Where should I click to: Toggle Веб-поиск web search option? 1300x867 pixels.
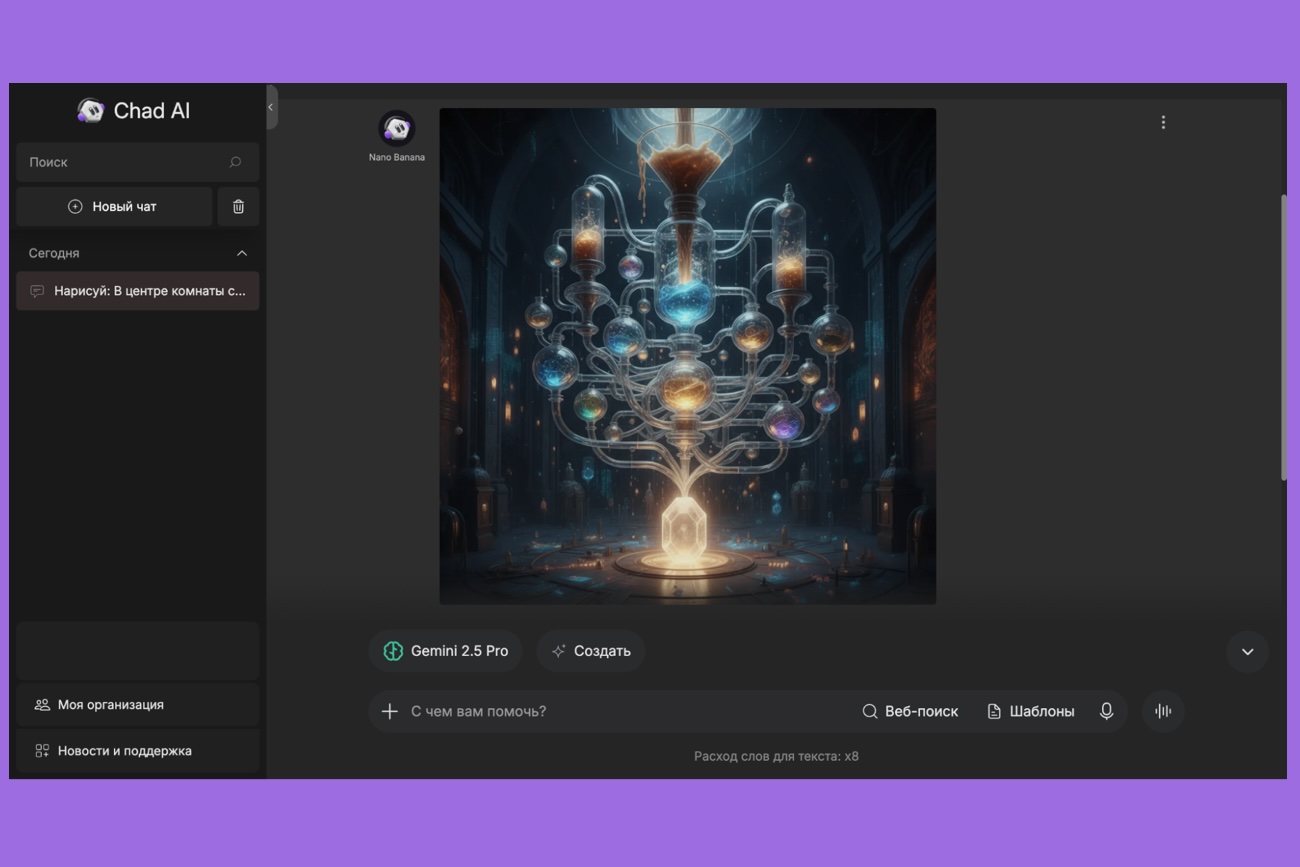pos(910,711)
